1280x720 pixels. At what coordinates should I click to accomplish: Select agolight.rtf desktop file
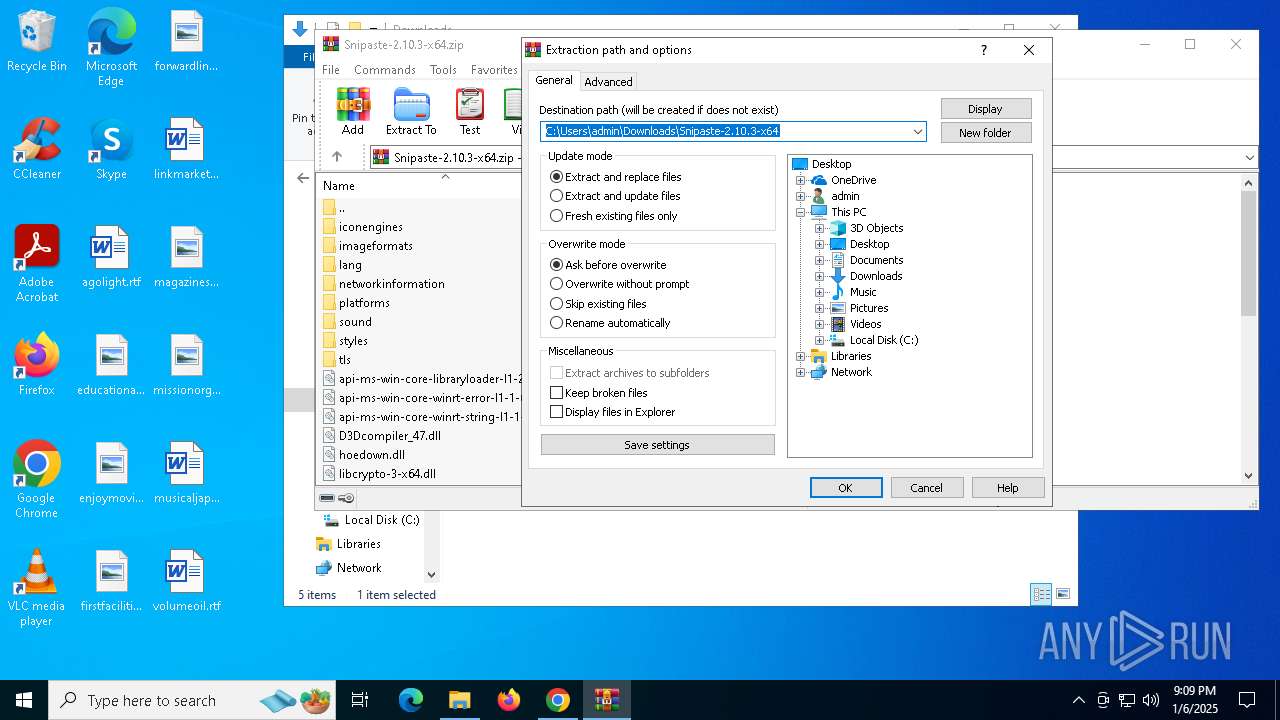(111, 257)
